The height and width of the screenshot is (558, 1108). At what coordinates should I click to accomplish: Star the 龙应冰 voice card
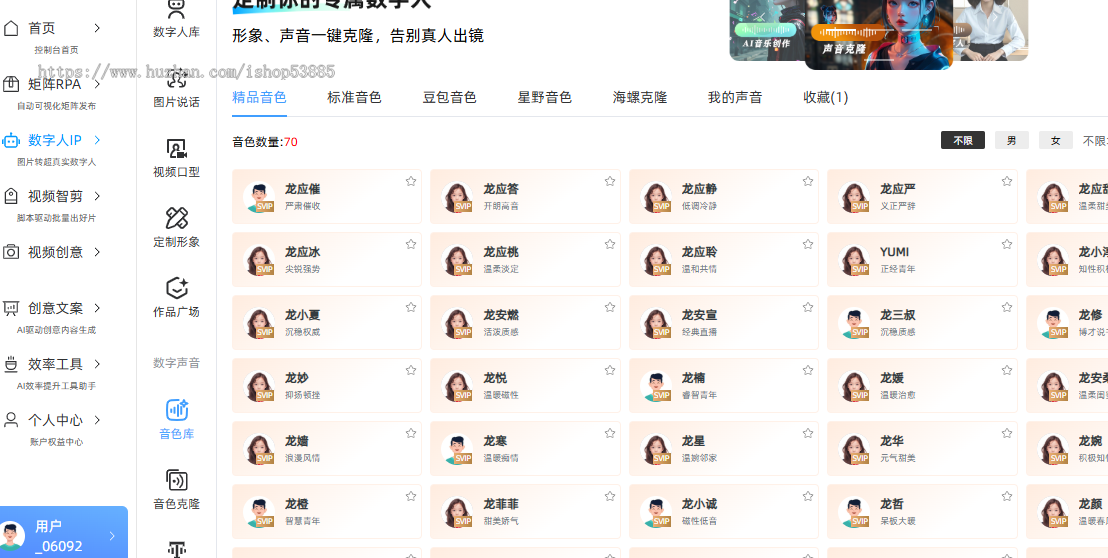pyautogui.click(x=411, y=244)
